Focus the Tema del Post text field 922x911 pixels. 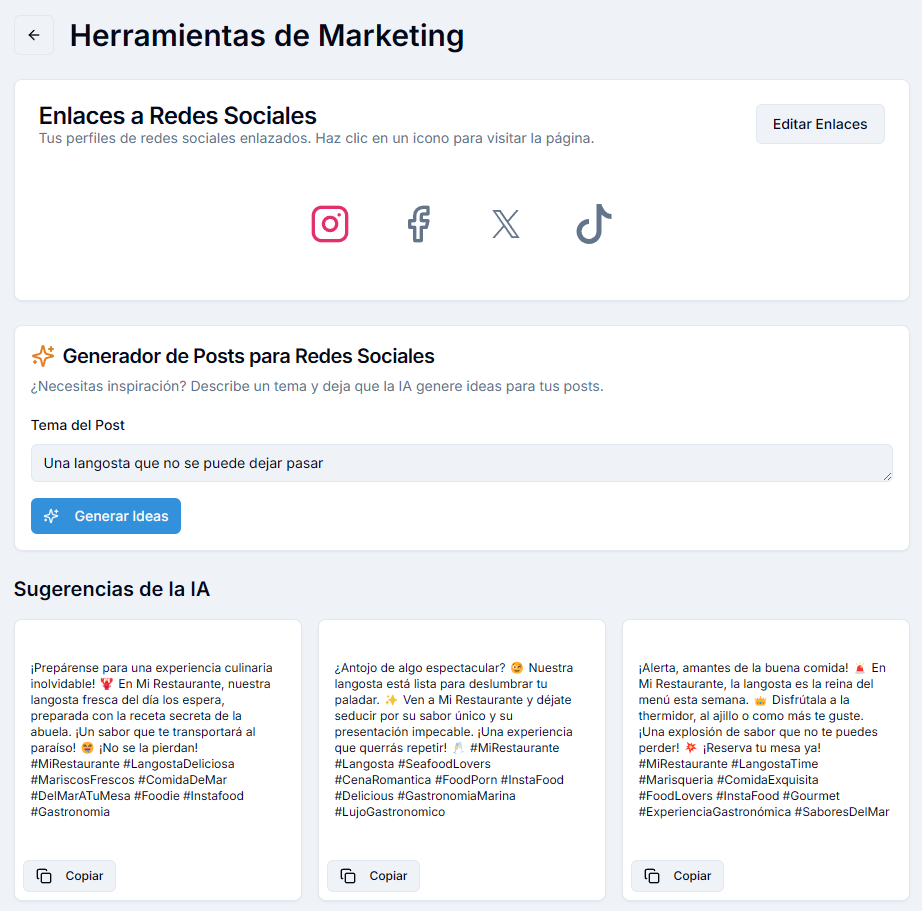click(x=460, y=463)
